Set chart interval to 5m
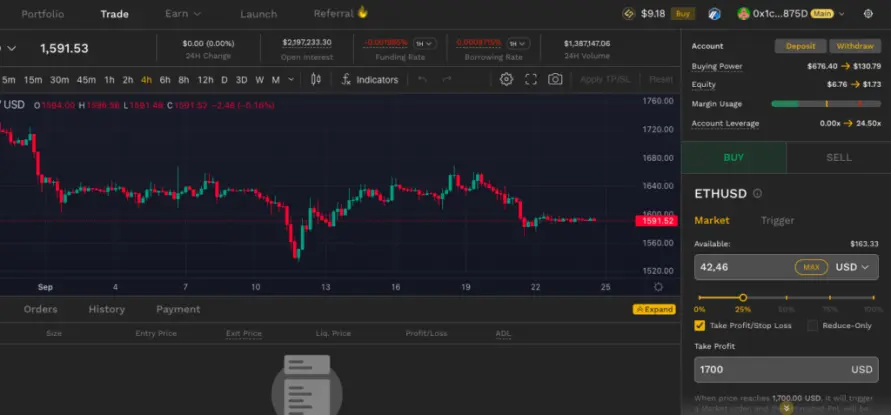 point(9,80)
